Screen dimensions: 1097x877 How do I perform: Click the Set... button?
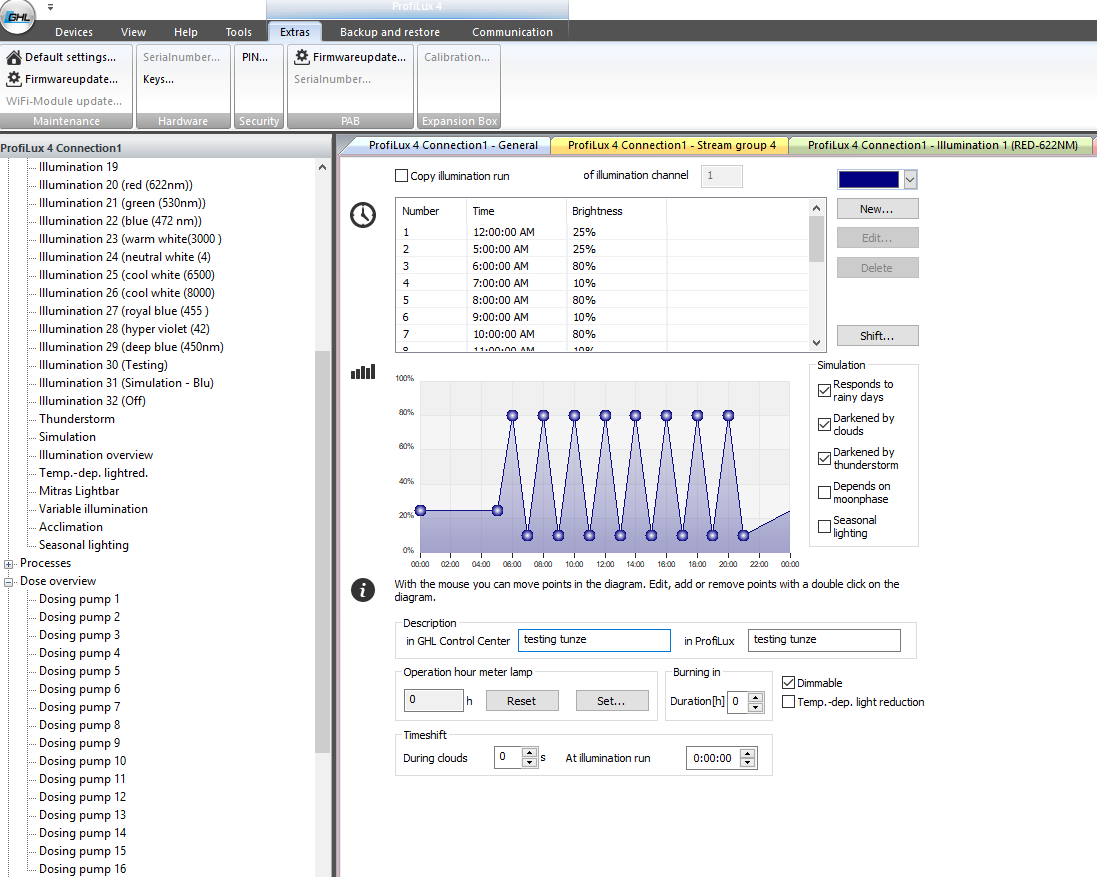coord(611,701)
